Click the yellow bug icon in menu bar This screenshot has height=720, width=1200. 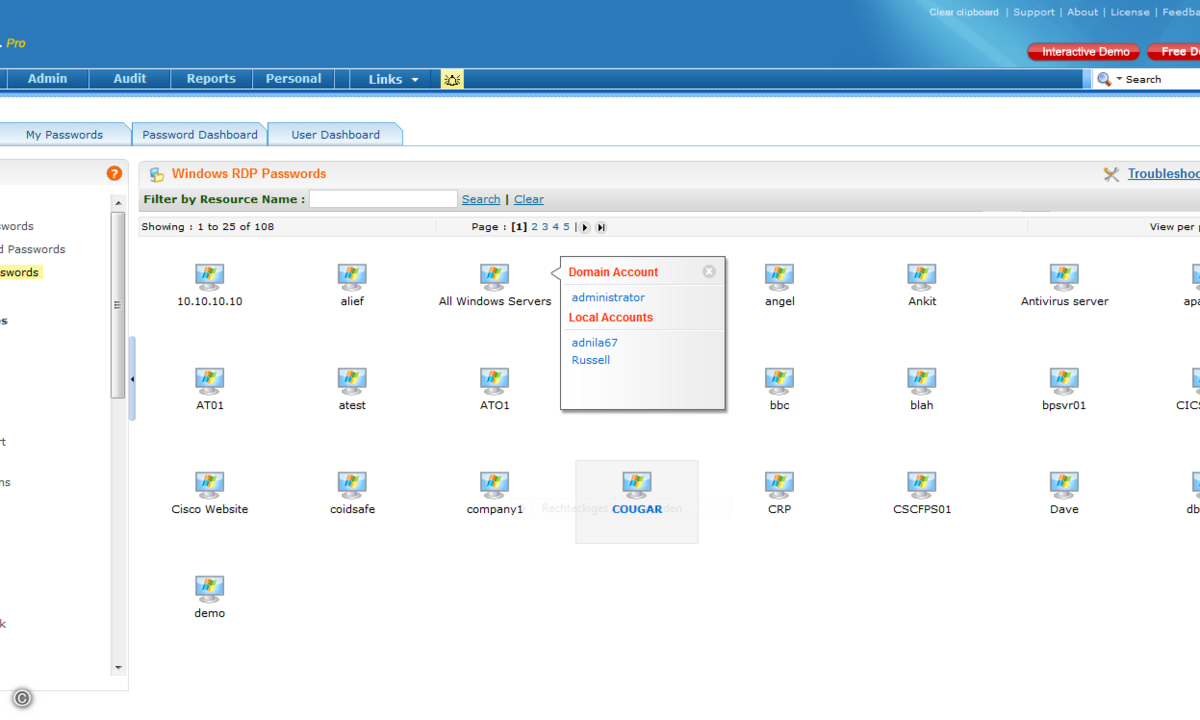click(452, 79)
